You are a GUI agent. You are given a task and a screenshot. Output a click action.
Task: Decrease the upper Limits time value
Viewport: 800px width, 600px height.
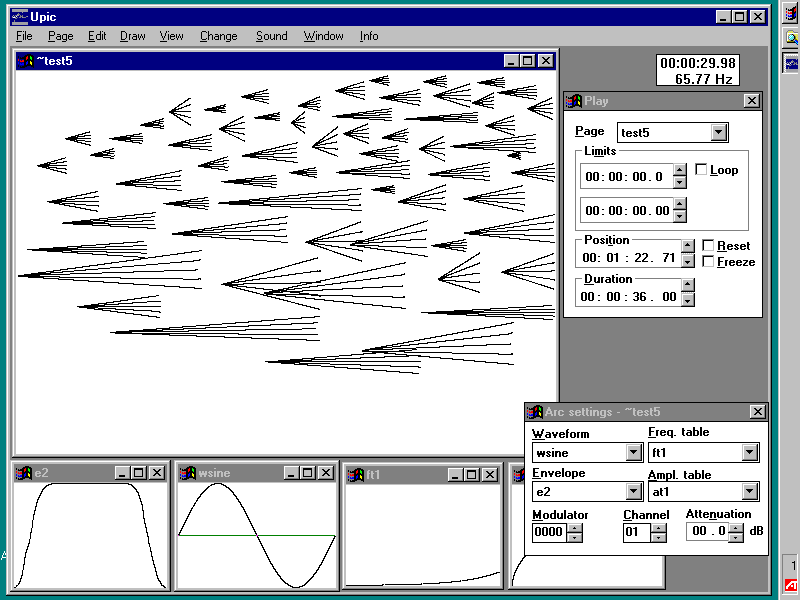pos(679,182)
